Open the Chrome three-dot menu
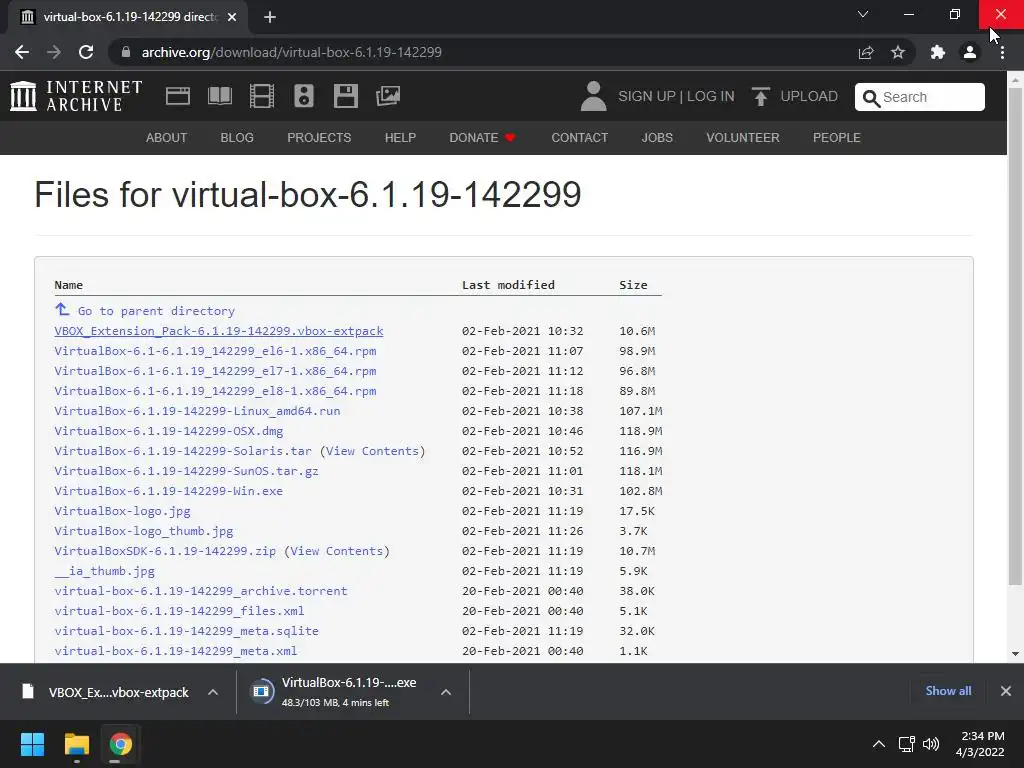1024x768 pixels. pos(1002,52)
